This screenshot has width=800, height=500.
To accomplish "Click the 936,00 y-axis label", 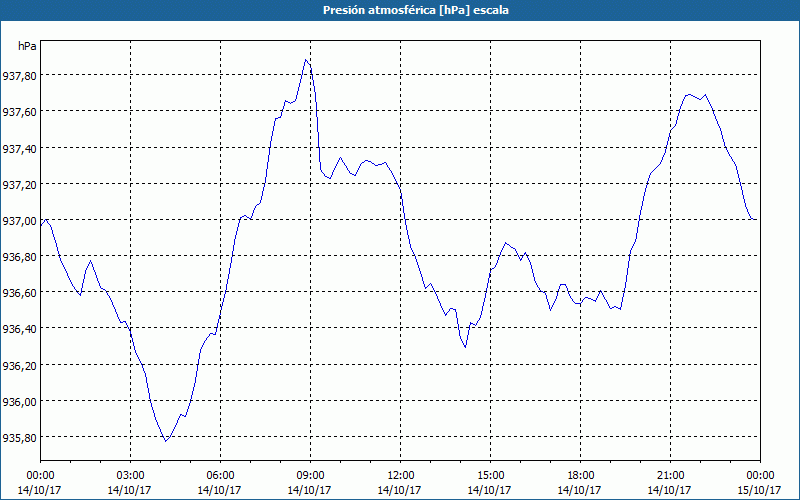I will click(20, 402).
